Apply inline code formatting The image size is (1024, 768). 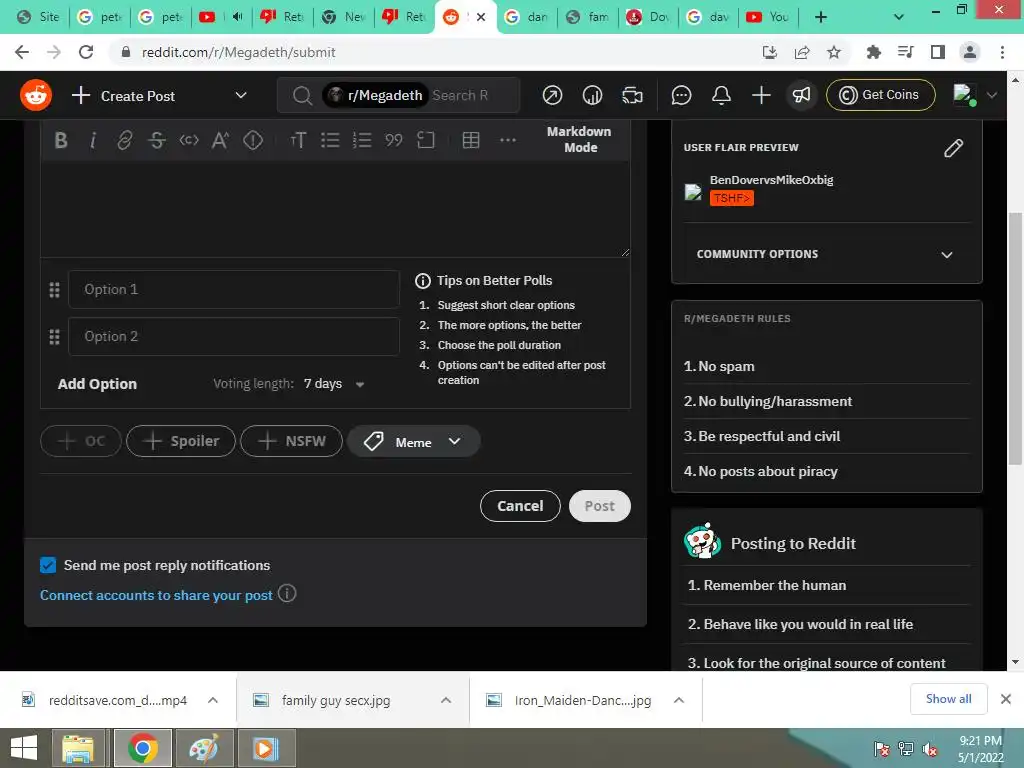coord(189,140)
